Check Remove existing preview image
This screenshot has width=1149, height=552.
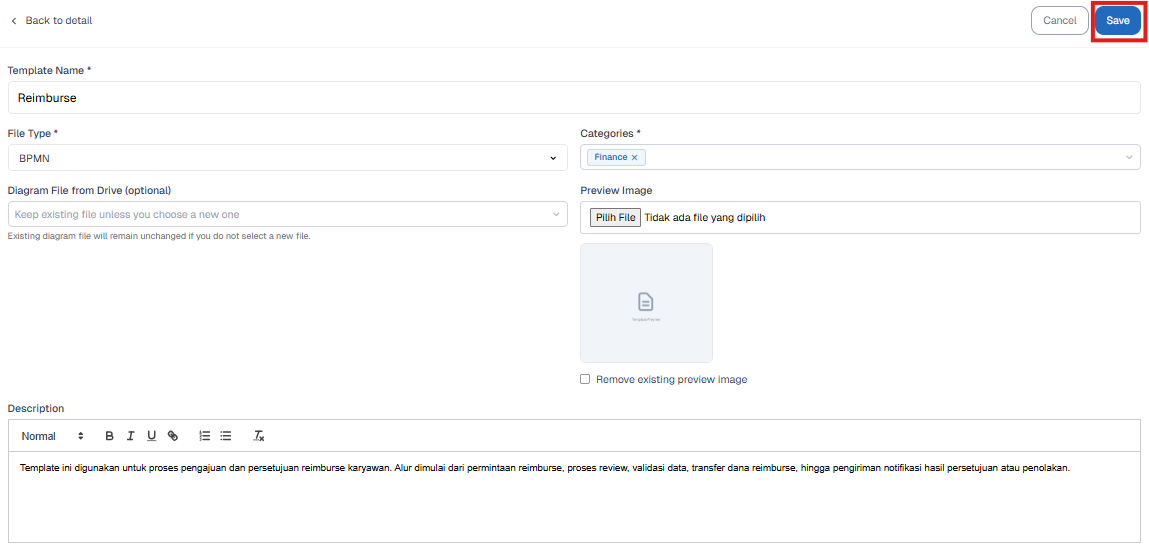585,380
